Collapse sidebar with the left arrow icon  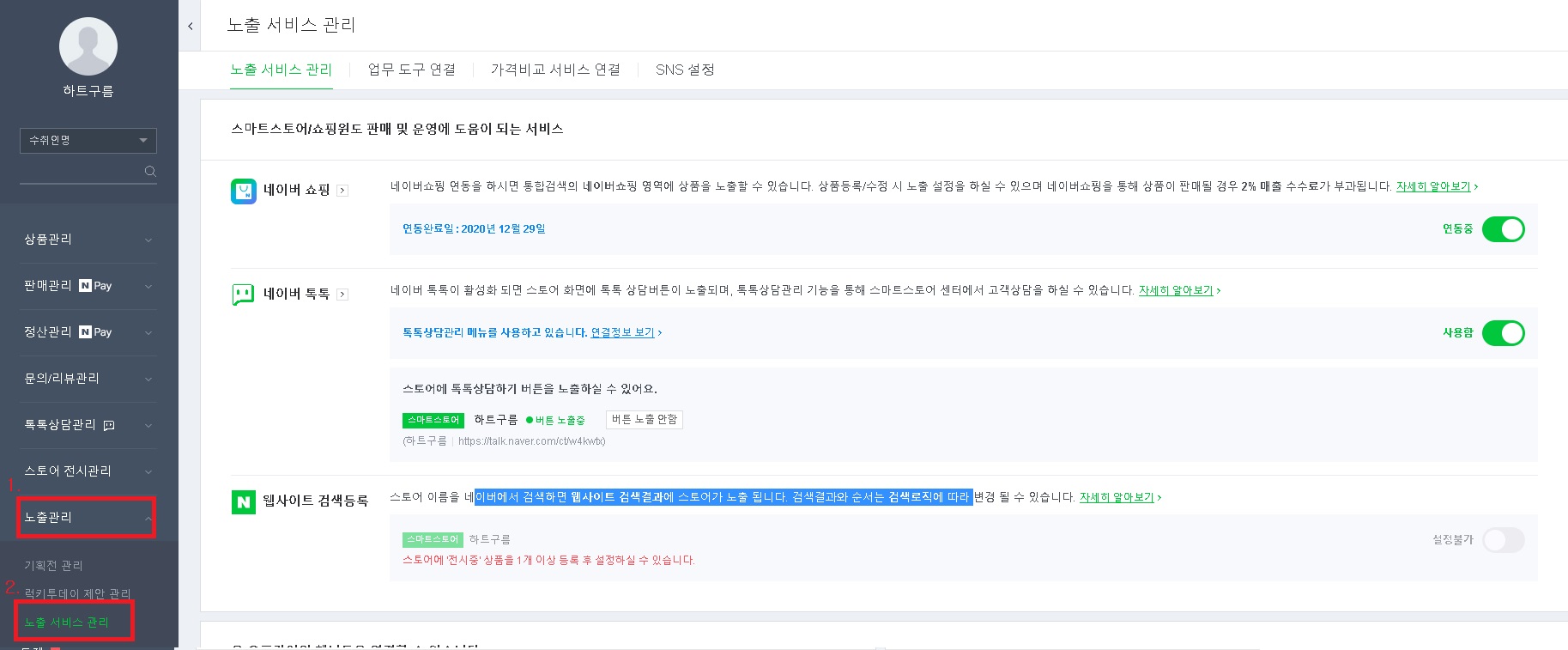tap(191, 27)
